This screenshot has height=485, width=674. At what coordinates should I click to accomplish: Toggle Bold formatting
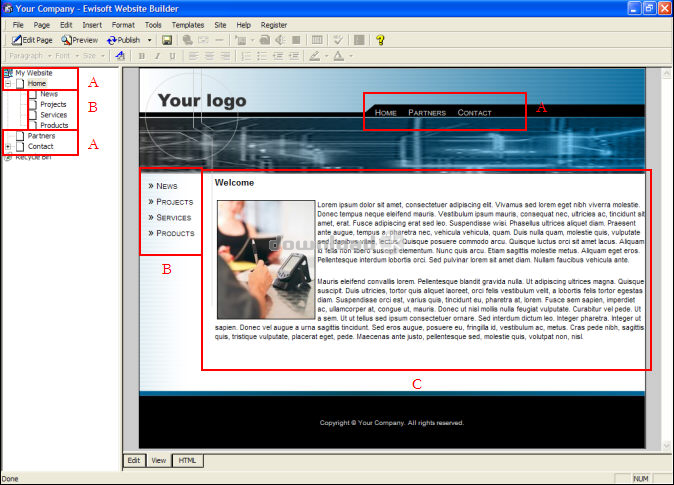(141, 56)
